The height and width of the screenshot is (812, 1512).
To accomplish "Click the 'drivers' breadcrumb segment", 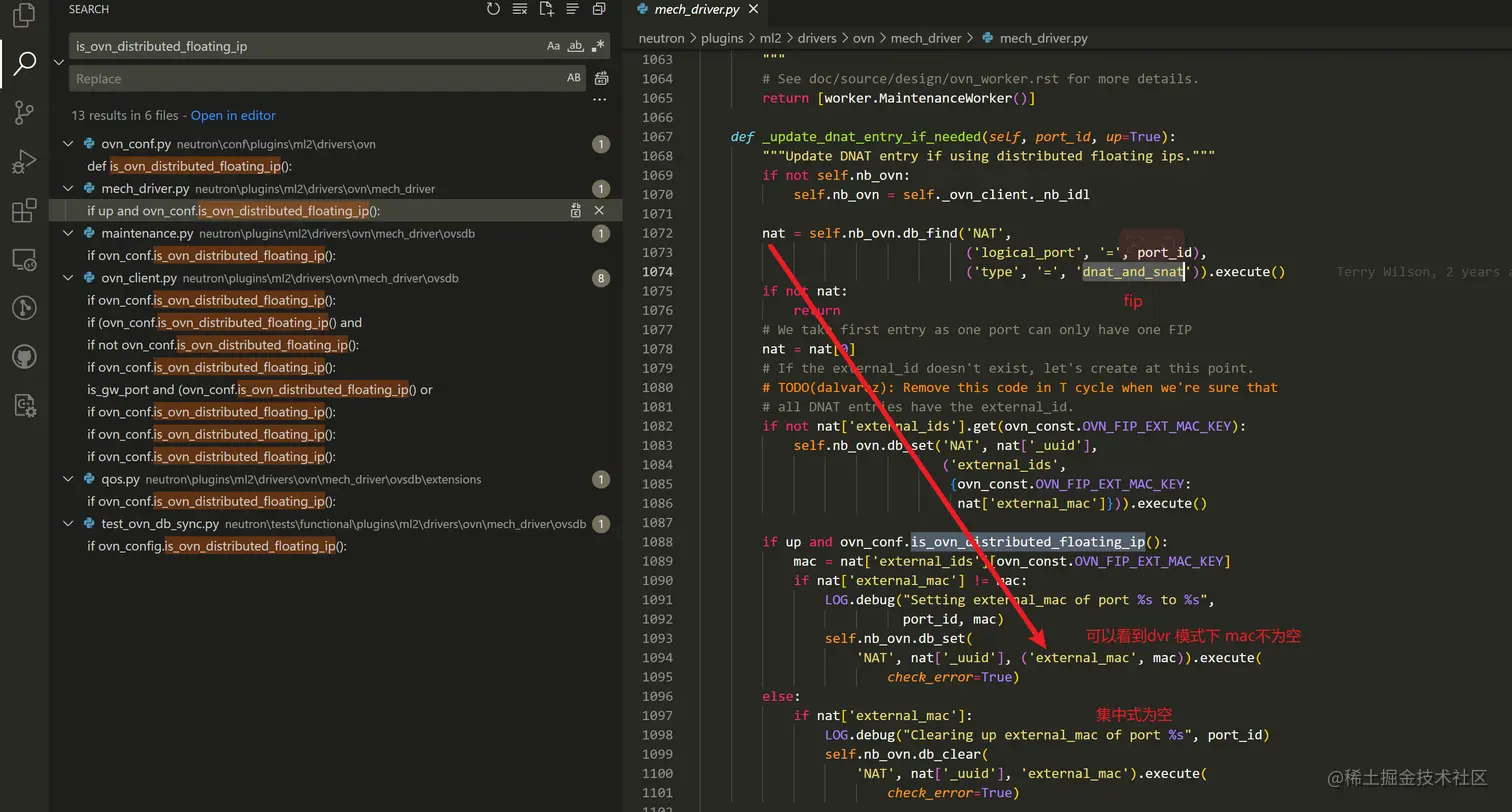I will [817, 38].
